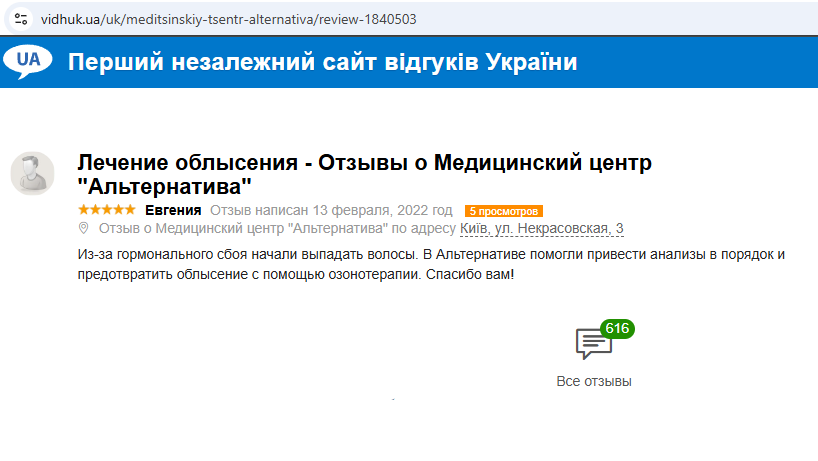Open the "Київ, ул. Некрасовская, 3" address link
The width and height of the screenshot is (818, 461).
click(x=541, y=229)
